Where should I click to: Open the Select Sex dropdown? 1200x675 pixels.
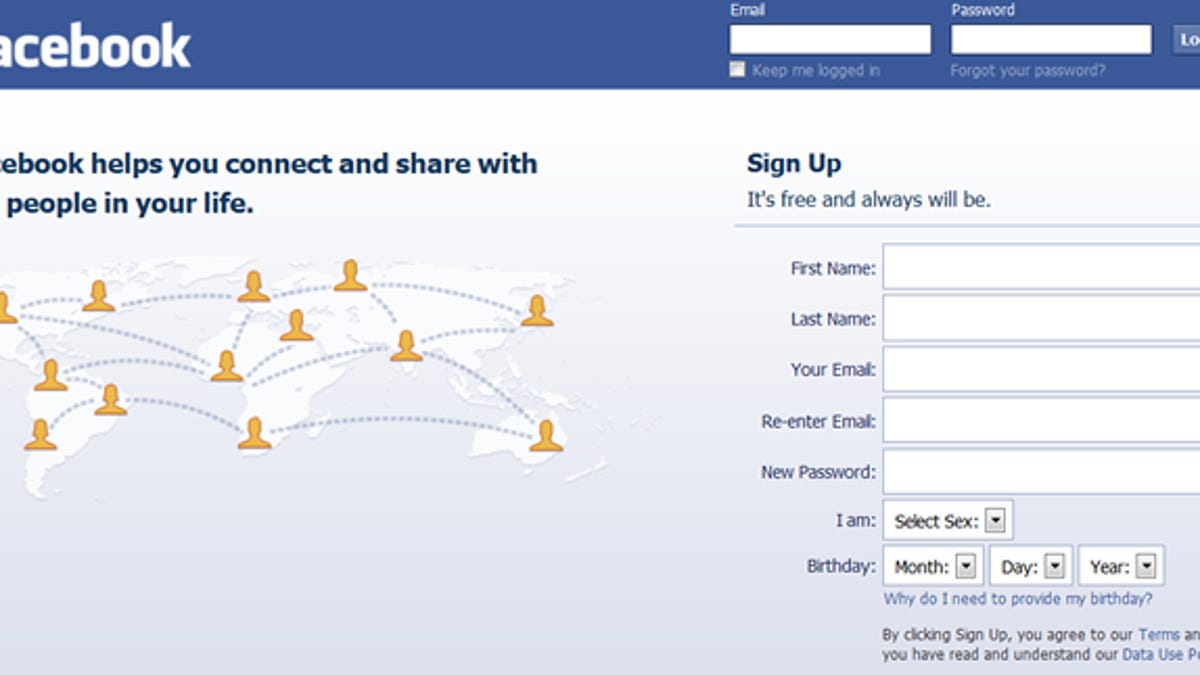pos(947,520)
